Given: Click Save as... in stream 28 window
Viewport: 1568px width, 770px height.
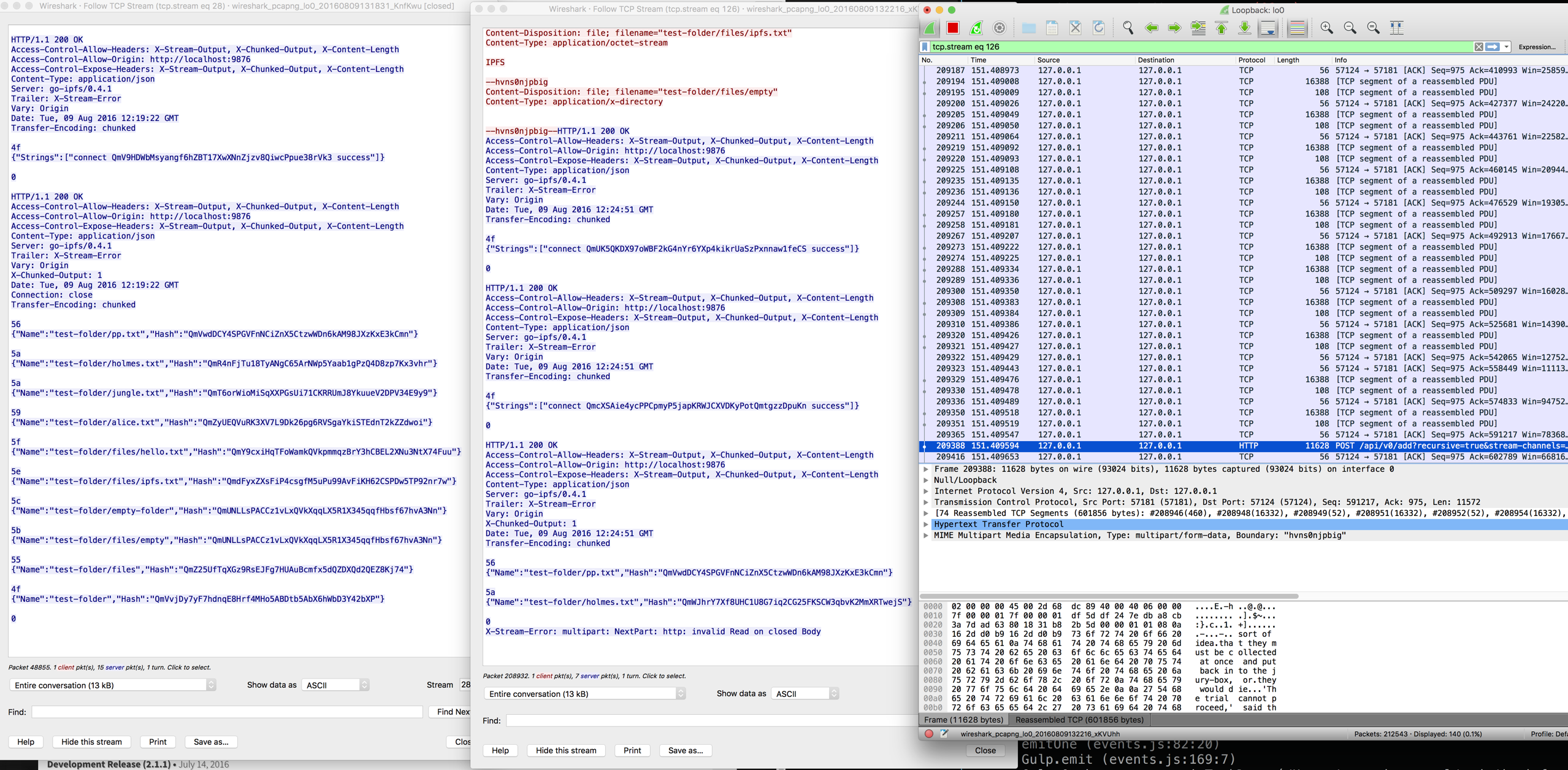Looking at the screenshot, I should coord(210,742).
